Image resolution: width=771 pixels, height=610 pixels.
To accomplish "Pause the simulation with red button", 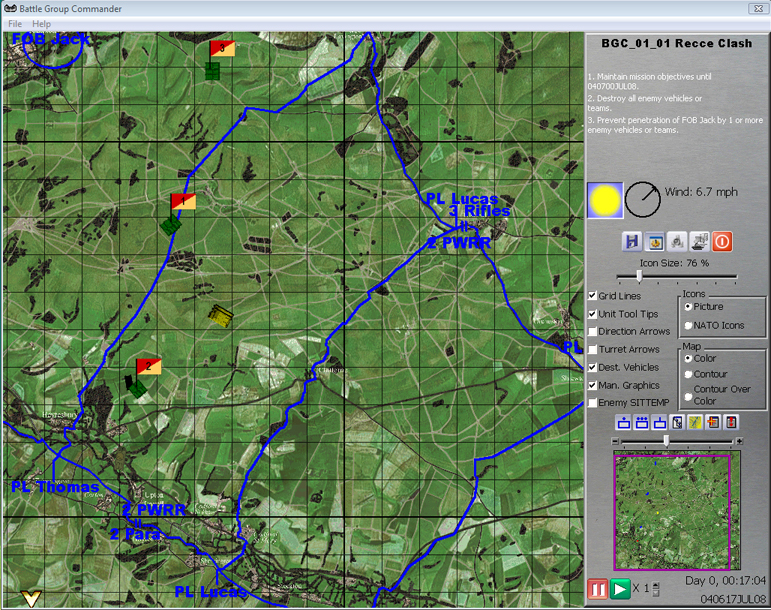I will [598, 589].
